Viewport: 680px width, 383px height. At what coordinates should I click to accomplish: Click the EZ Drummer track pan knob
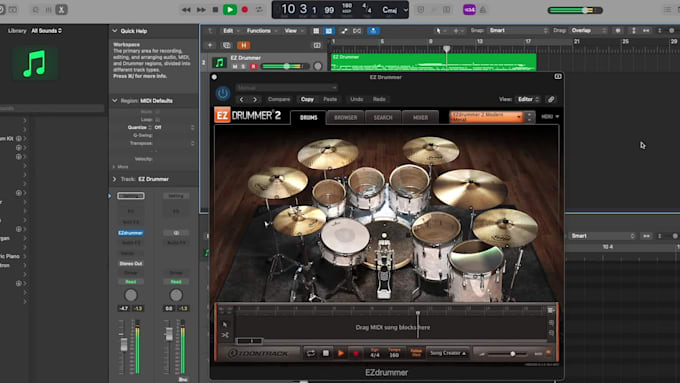pyautogui.click(x=318, y=66)
